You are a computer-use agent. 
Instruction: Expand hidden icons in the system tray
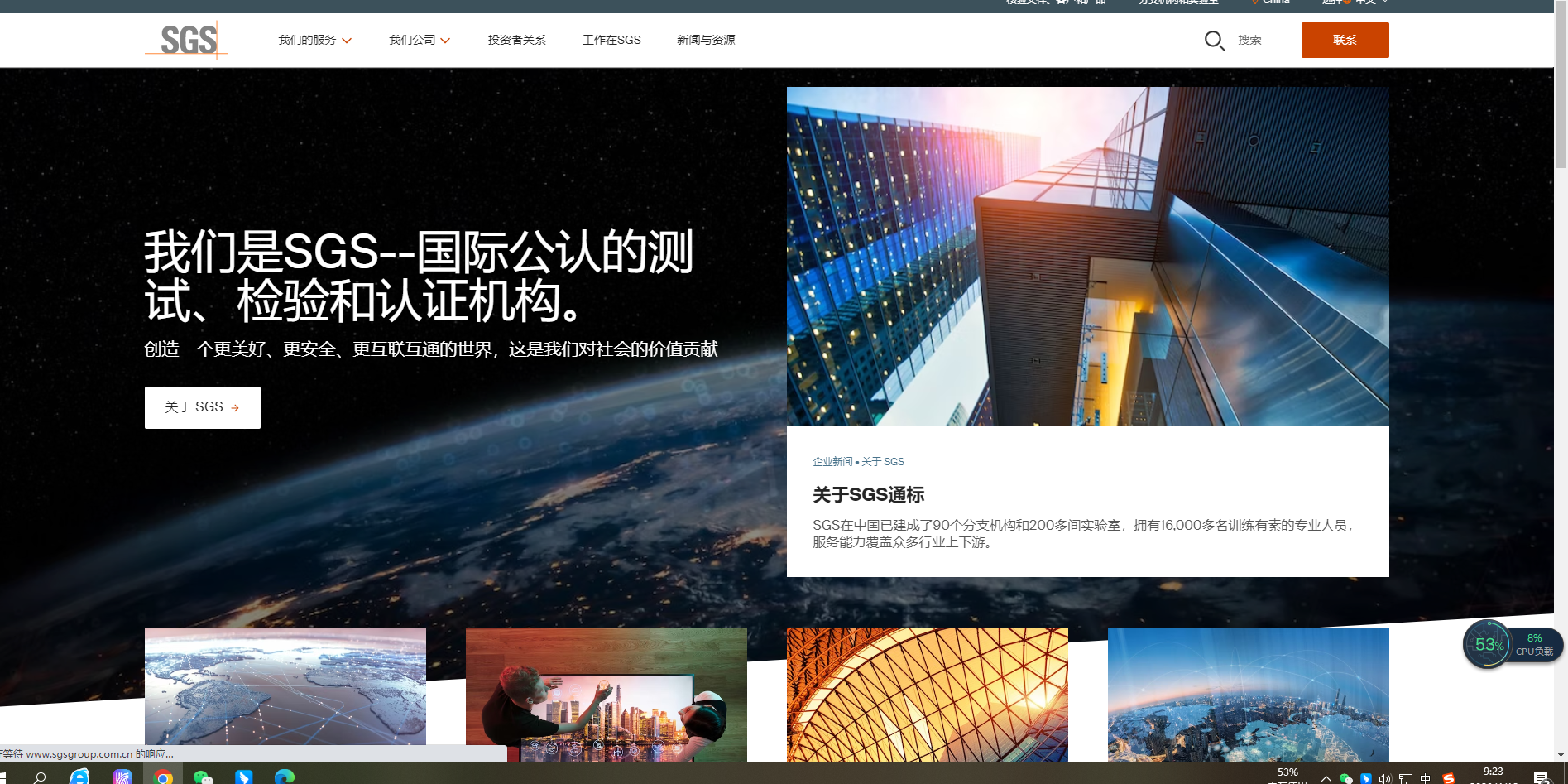(1328, 778)
